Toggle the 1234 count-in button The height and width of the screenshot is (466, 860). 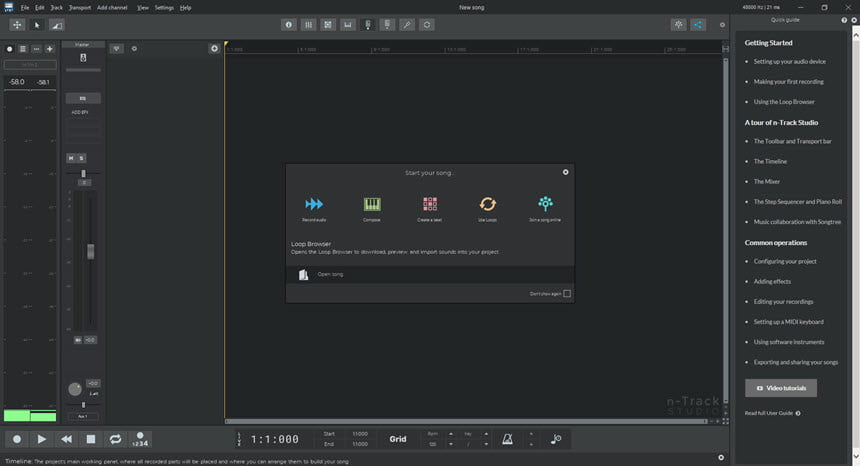coord(140,439)
